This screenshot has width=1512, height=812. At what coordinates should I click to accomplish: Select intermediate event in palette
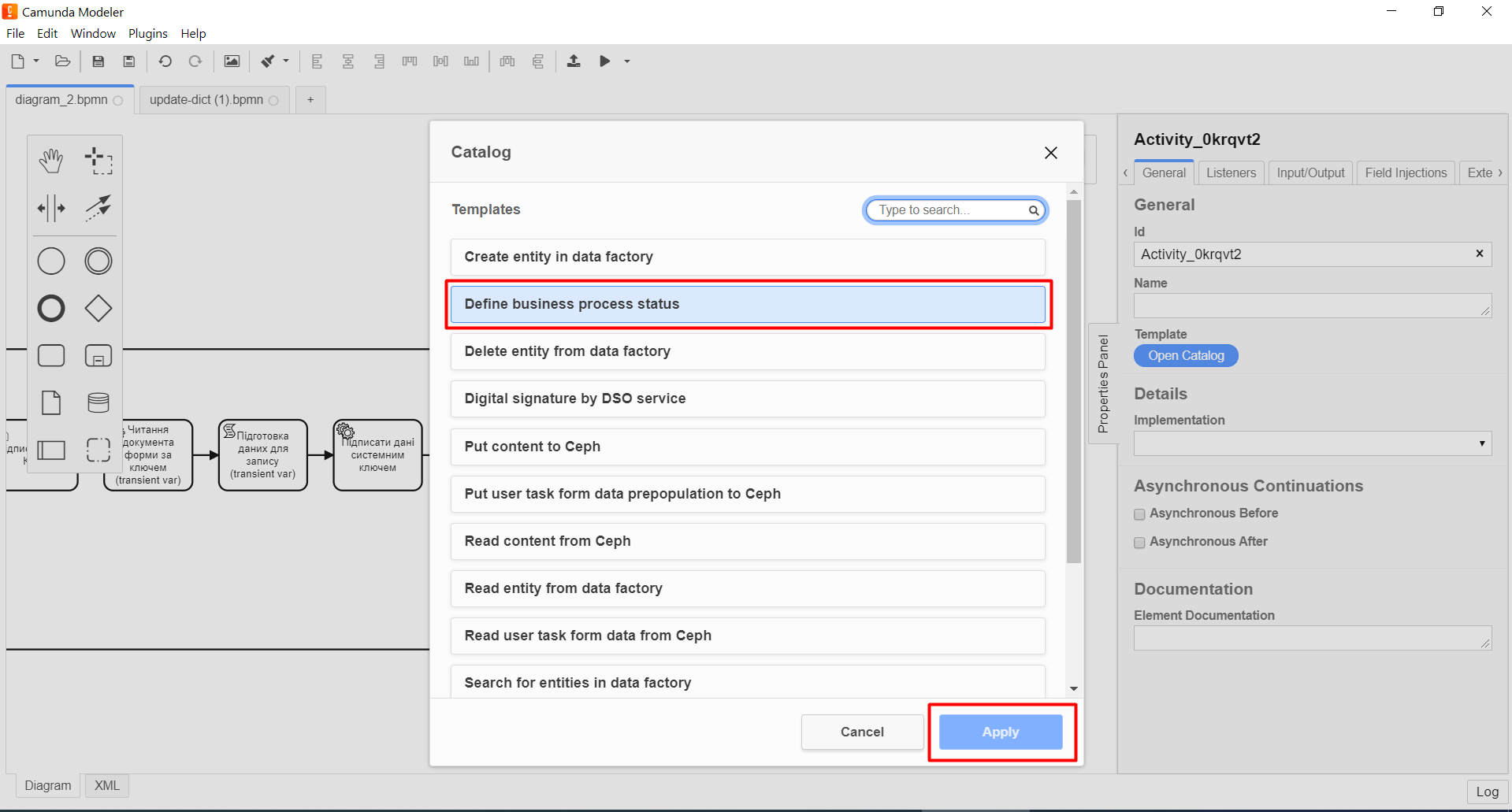[98, 261]
